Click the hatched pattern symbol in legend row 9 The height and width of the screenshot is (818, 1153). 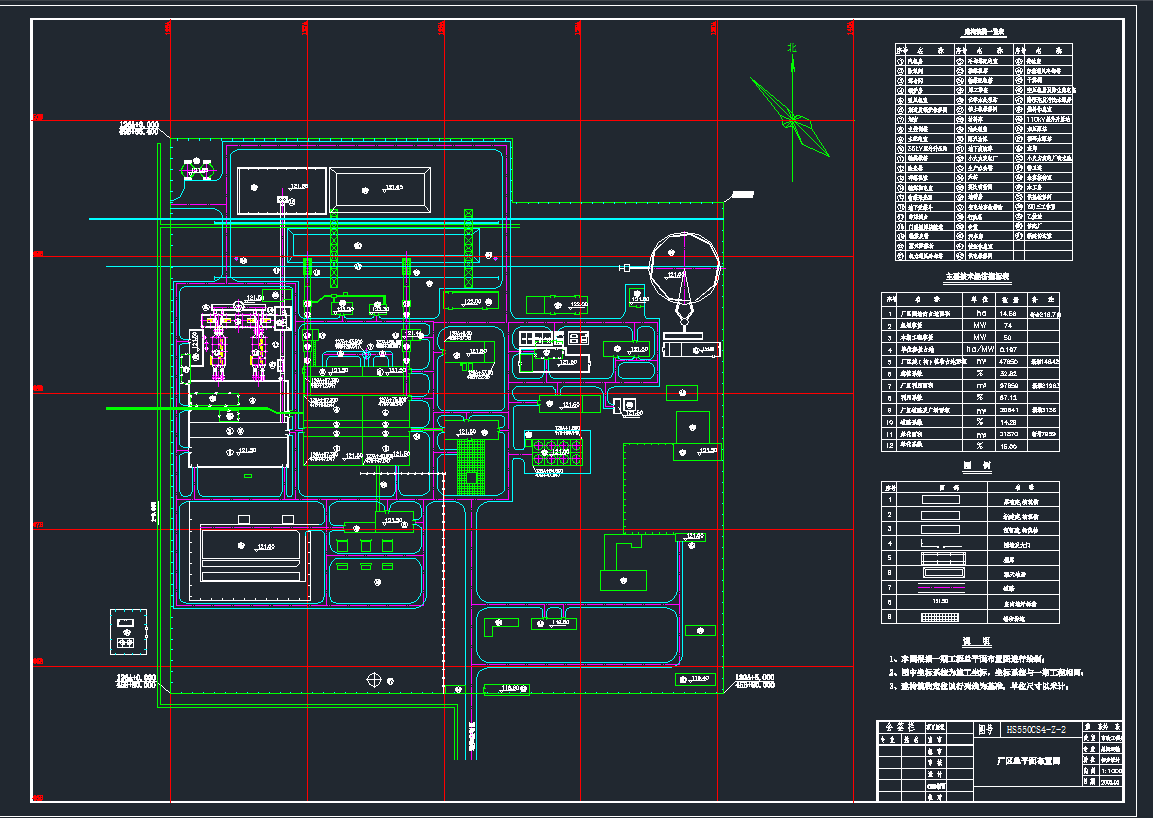coord(940,618)
